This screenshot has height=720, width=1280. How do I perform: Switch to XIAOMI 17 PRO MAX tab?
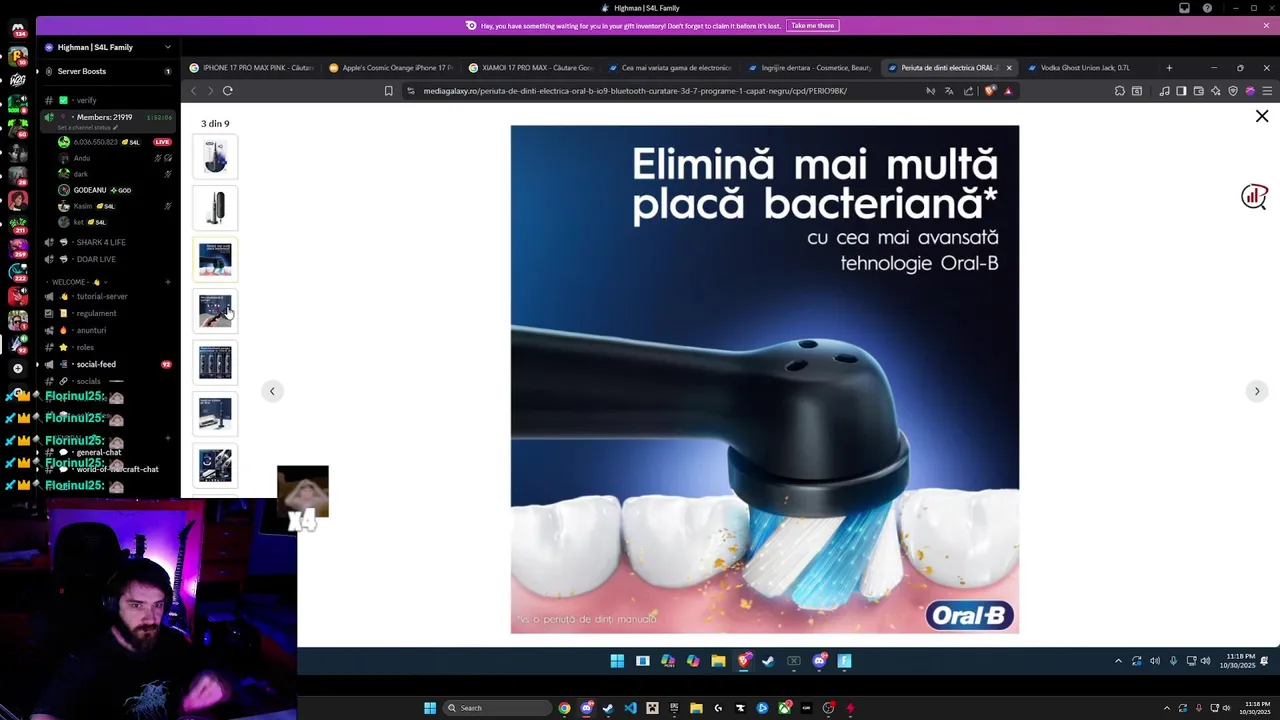(532, 68)
